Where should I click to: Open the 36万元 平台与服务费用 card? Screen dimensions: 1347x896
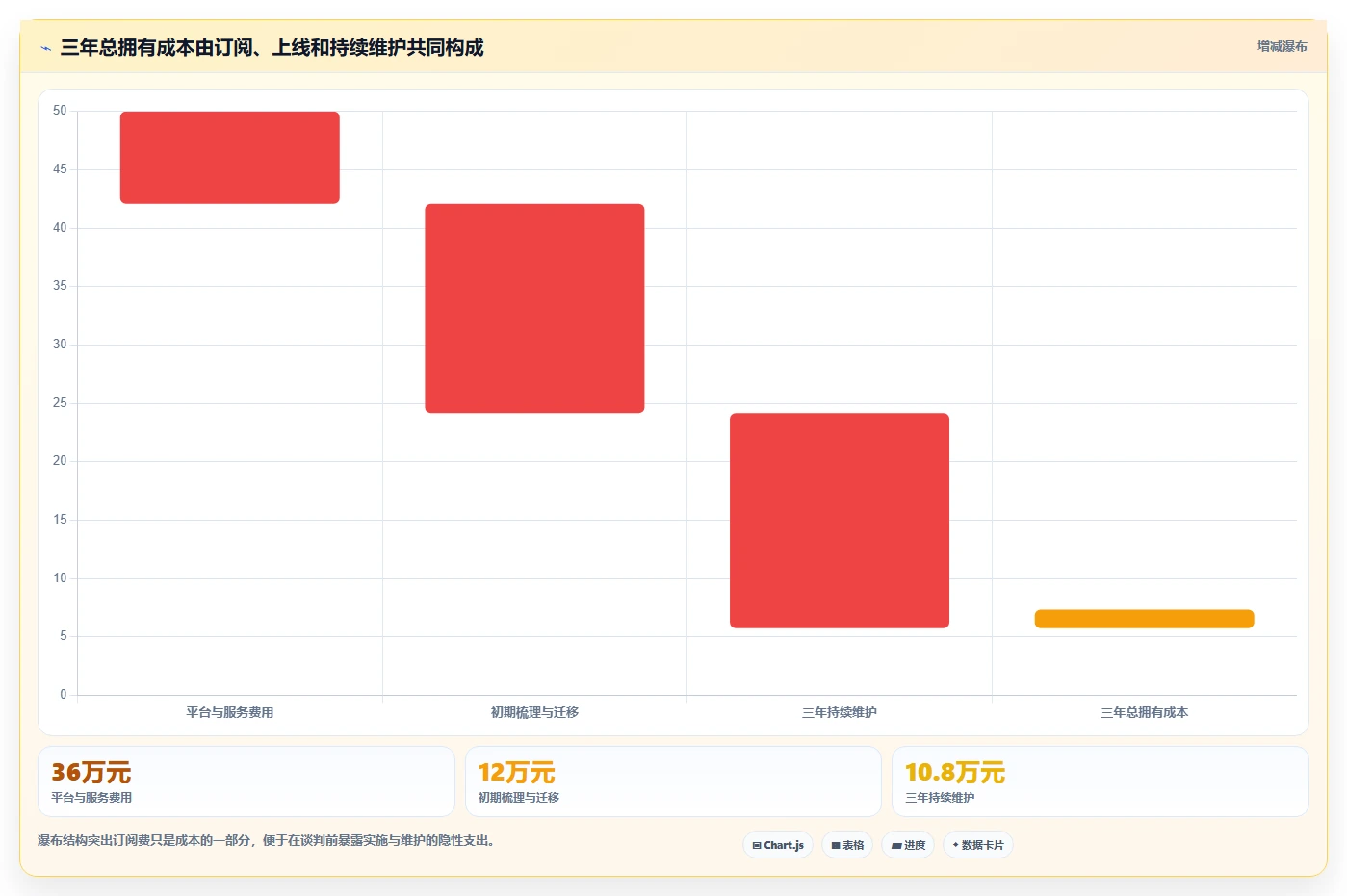point(246,781)
